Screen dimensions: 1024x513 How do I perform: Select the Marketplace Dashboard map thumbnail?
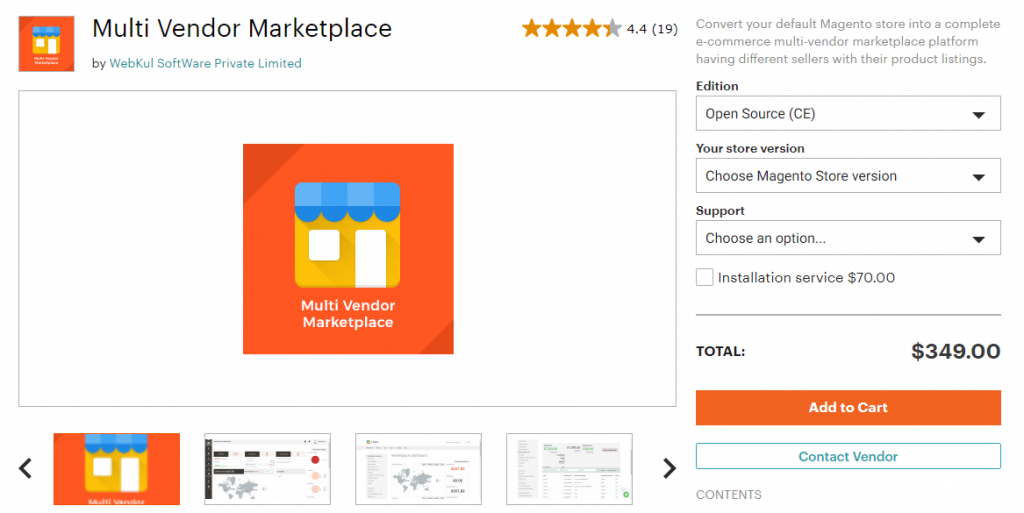[x=419, y=468]
